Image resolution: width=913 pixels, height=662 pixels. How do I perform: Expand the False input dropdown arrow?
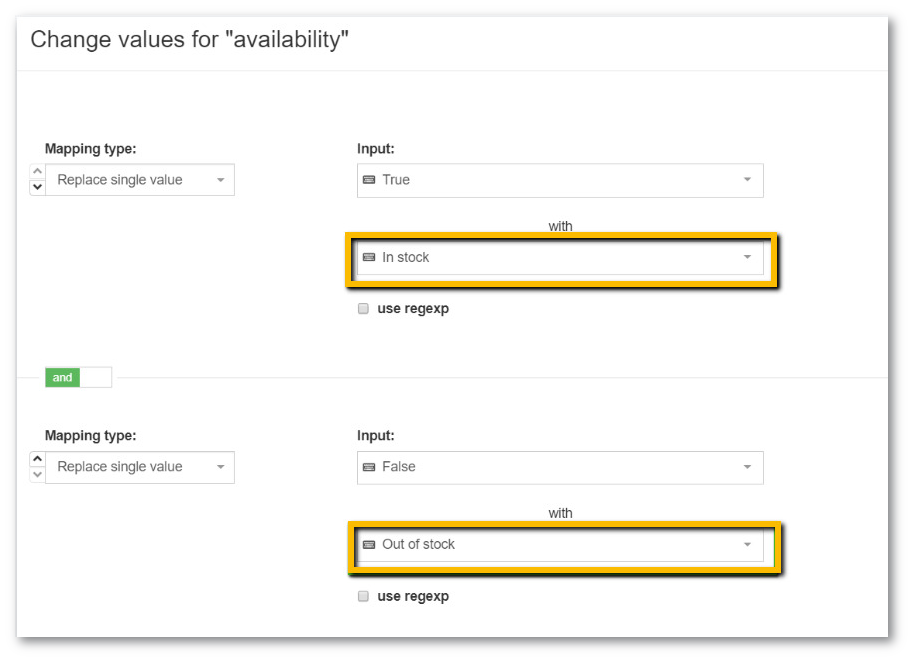pos(747,467)
